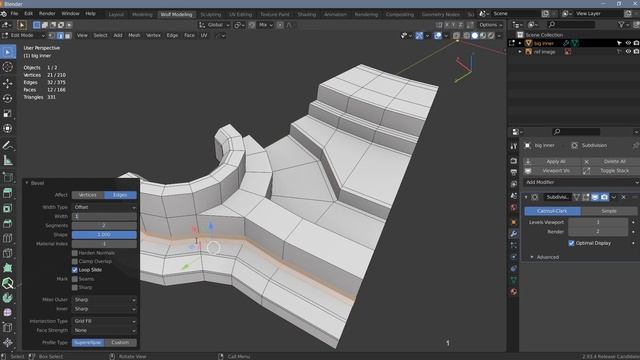Select the Shrink/Fatten tool
640x360 pixels.
(8, 343)
